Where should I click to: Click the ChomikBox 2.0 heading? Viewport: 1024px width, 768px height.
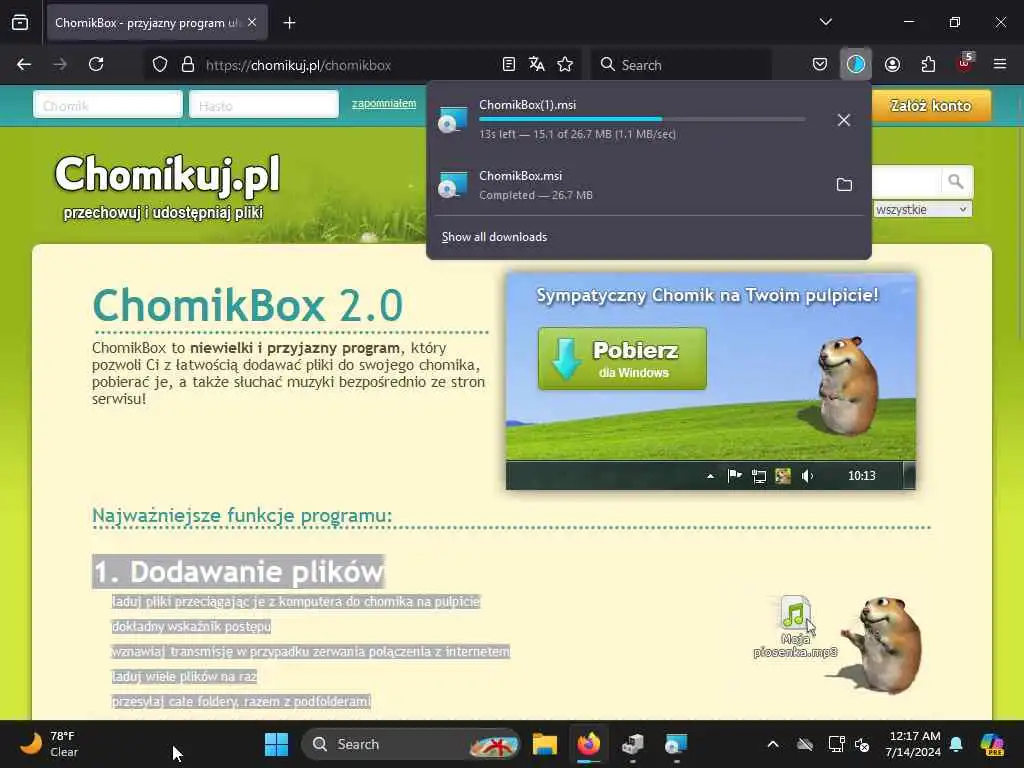tap(248, 305)
